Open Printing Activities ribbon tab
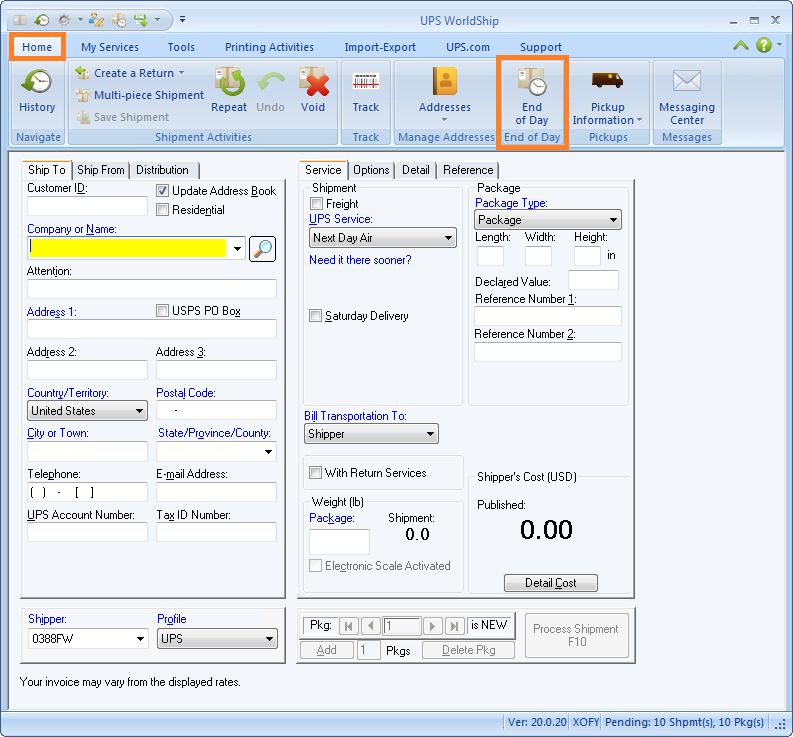The height and width of the screenshot is (737, 793). (x=269, y=47)
